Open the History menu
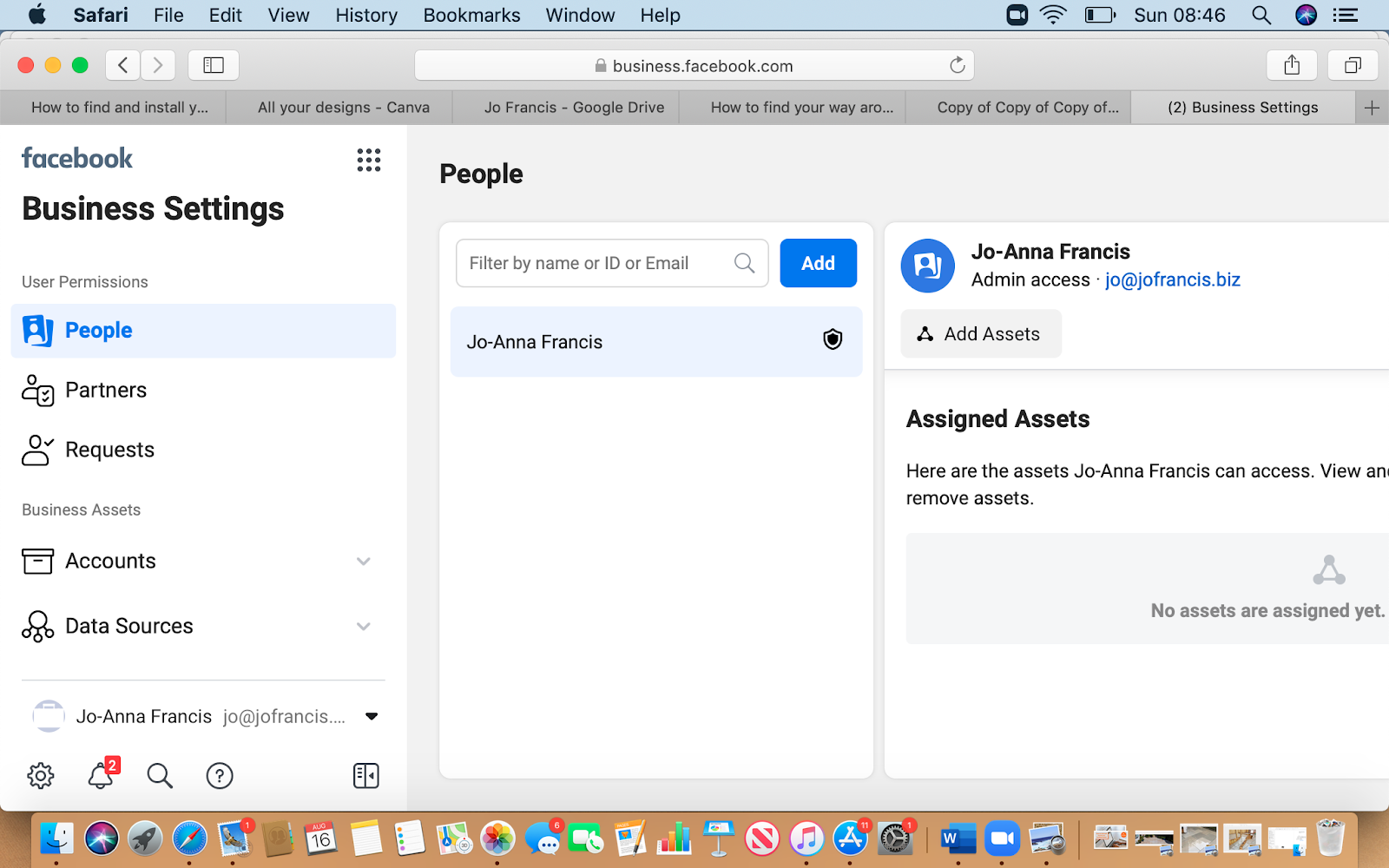1389x868 pixels. tap(366, 15)
